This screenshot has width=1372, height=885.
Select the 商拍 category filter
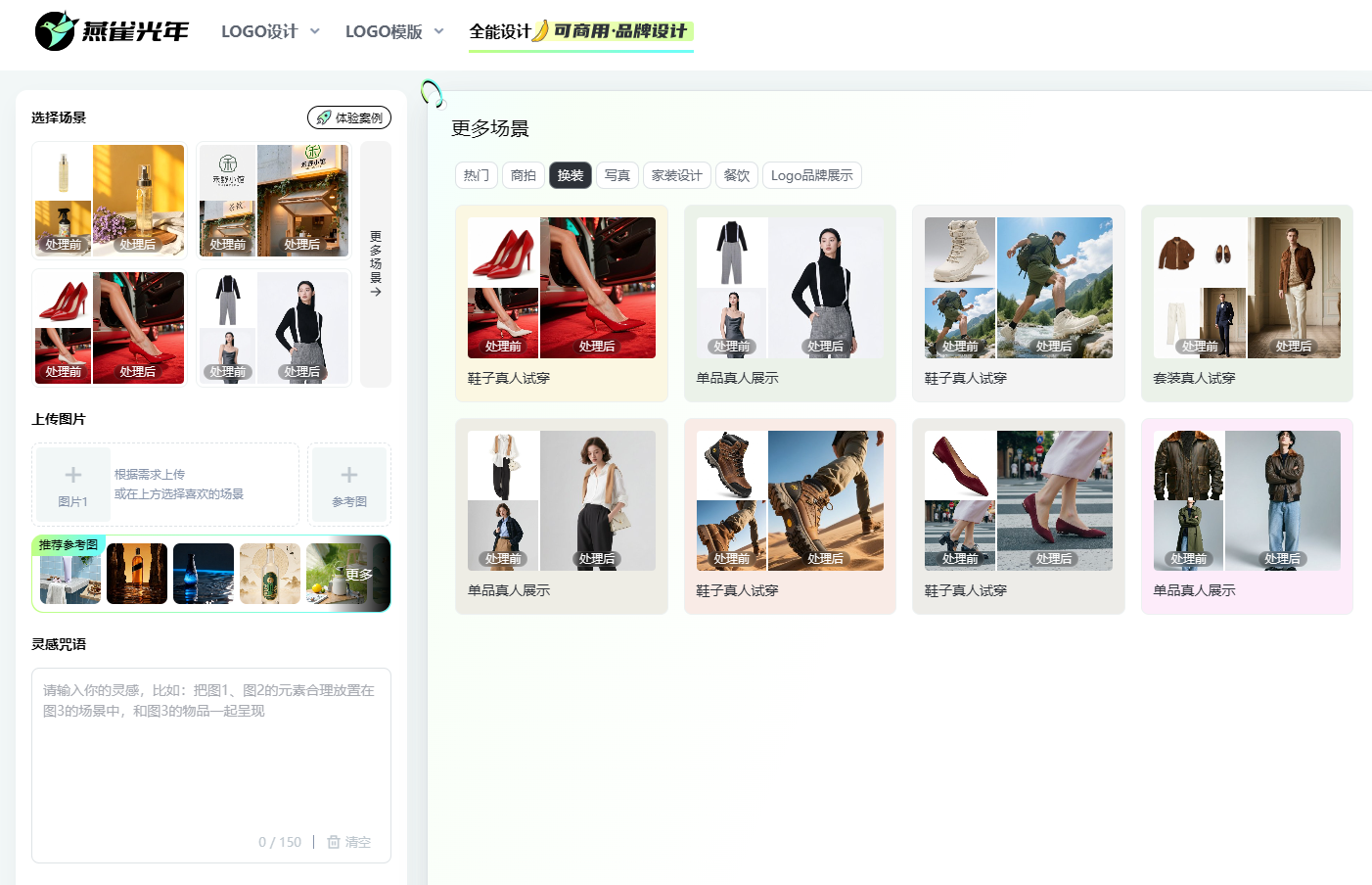524,175
